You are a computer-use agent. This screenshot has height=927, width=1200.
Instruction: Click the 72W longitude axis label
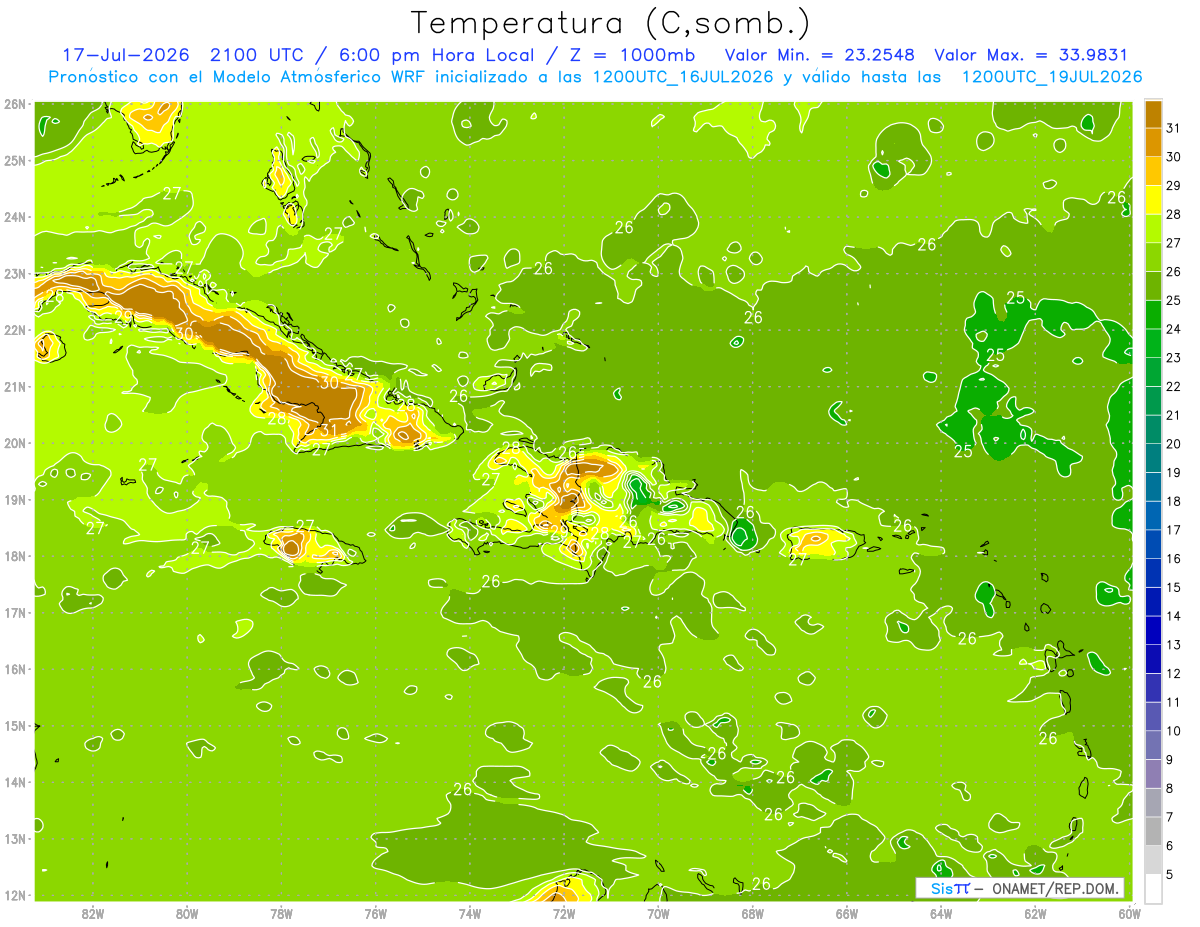pyautogui.click(x=564, y=913)
